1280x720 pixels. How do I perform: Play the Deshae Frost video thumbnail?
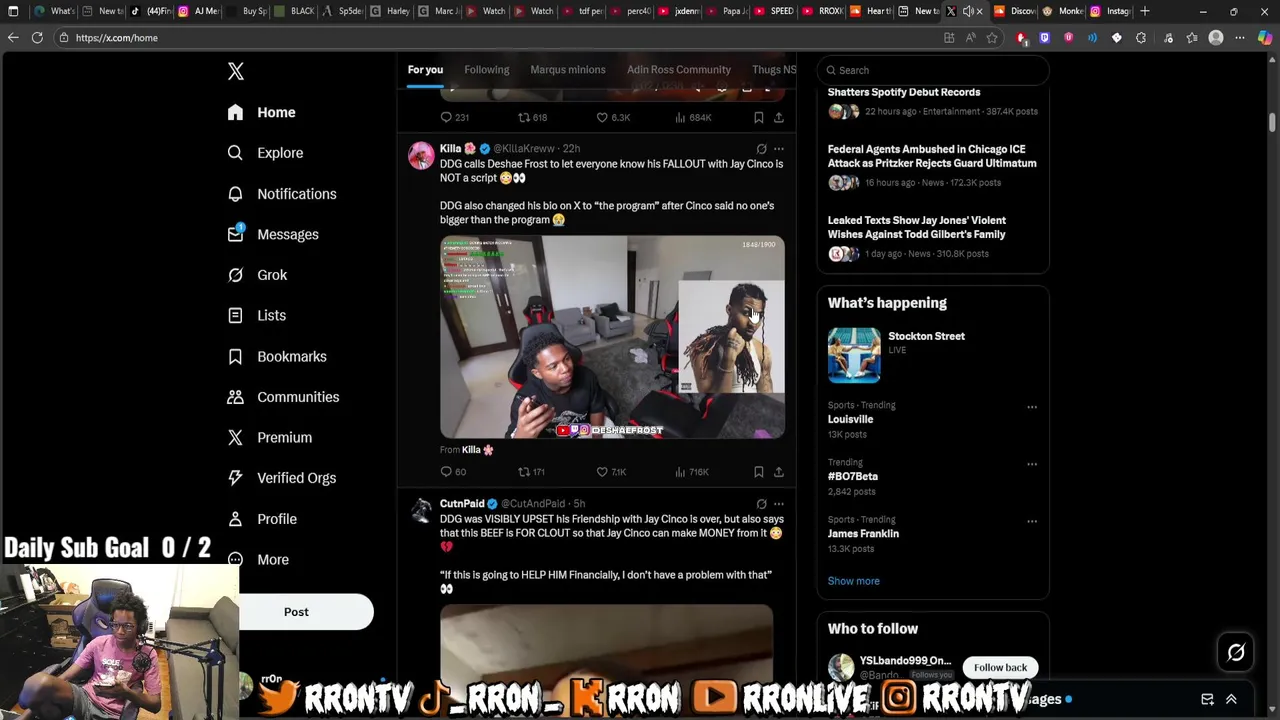[x=612, y=338]
